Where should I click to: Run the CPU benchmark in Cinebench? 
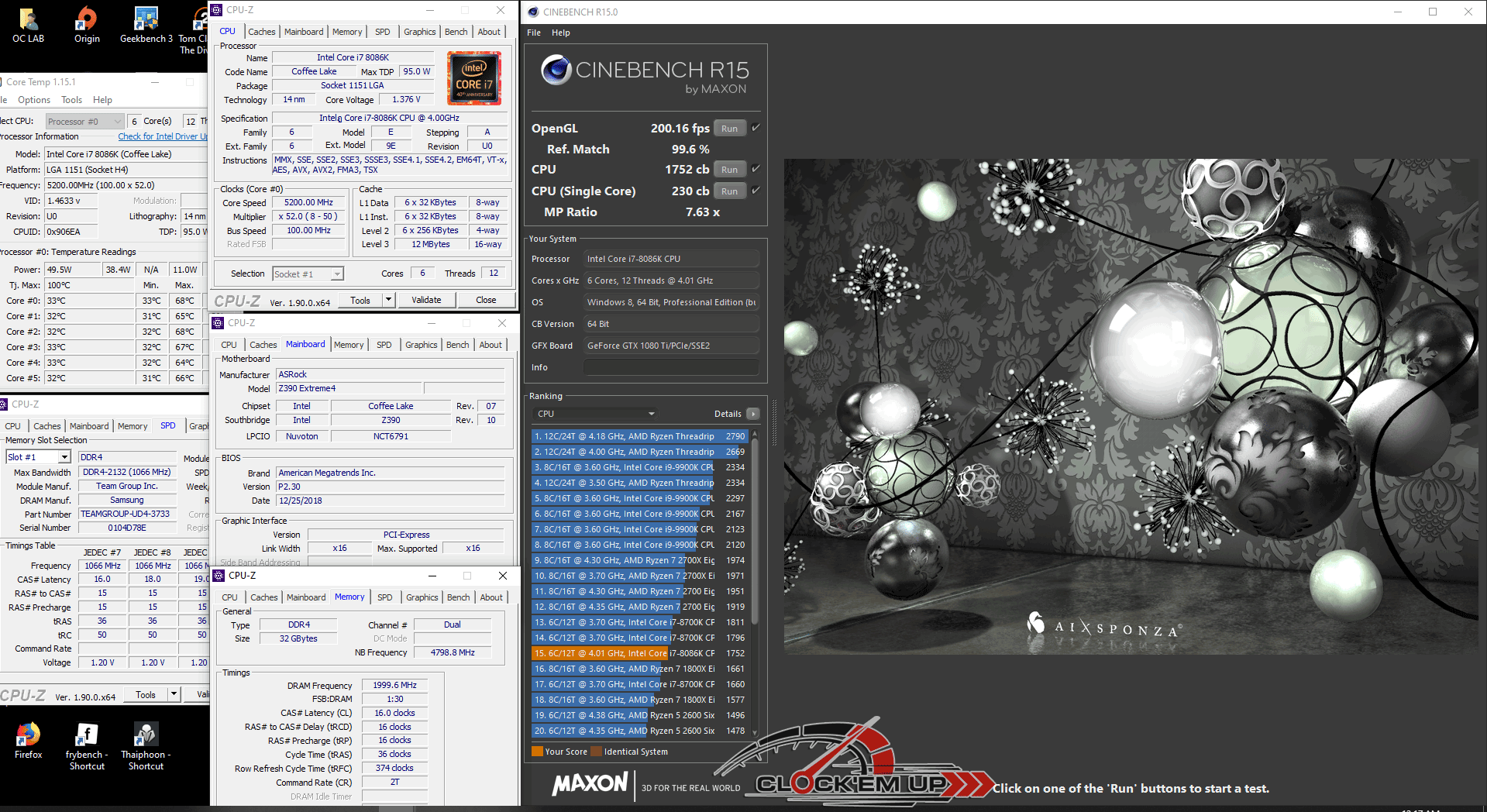(729, 170)
